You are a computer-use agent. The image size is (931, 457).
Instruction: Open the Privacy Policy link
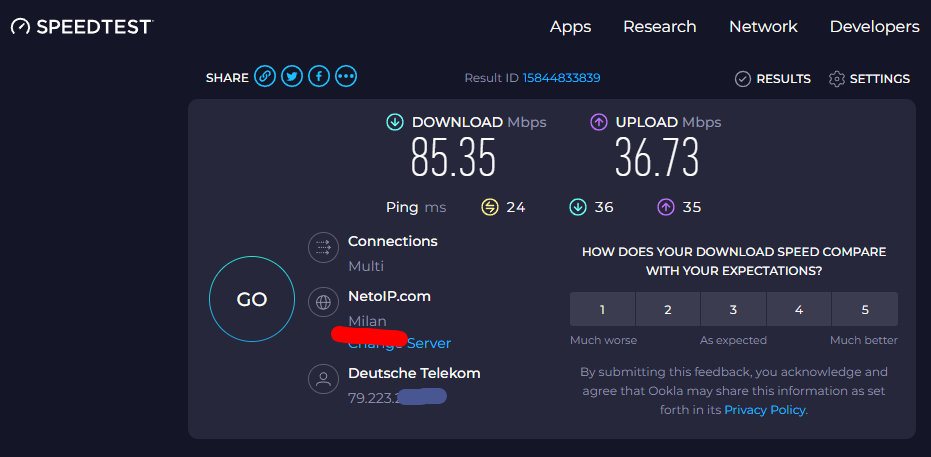coord(765,410)
